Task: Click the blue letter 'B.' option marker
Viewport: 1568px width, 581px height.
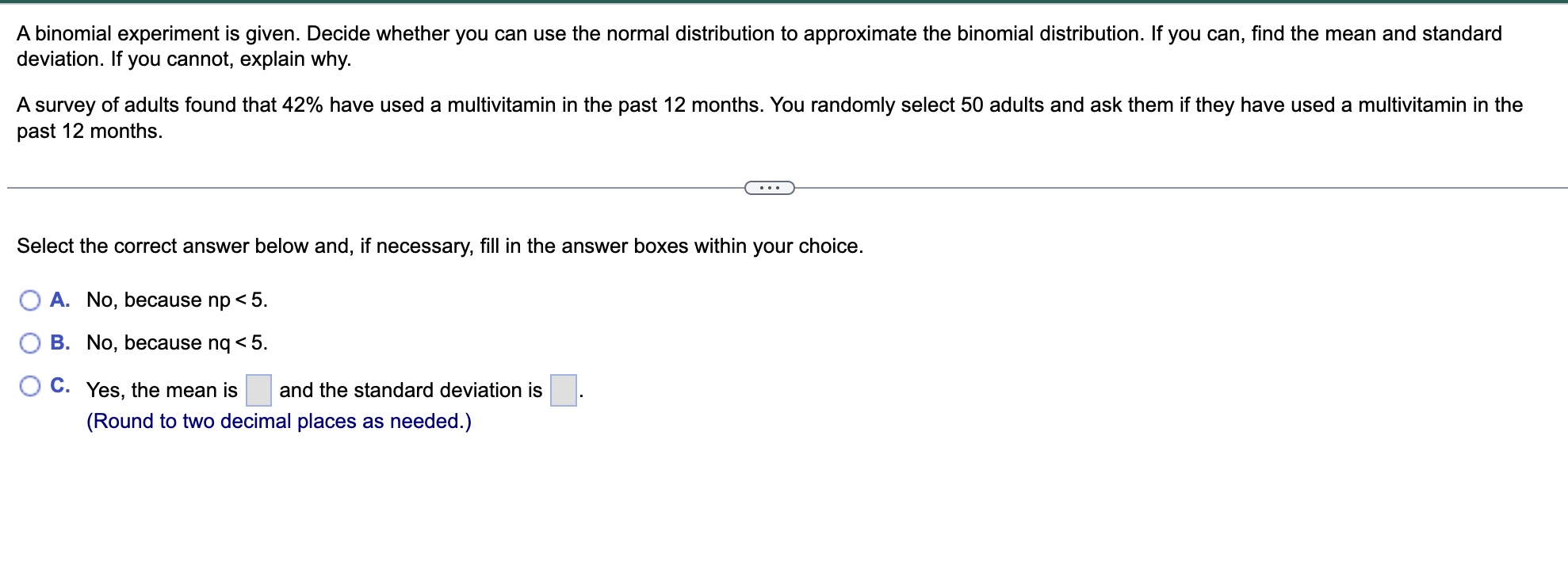Action: (x=60, y=342)
